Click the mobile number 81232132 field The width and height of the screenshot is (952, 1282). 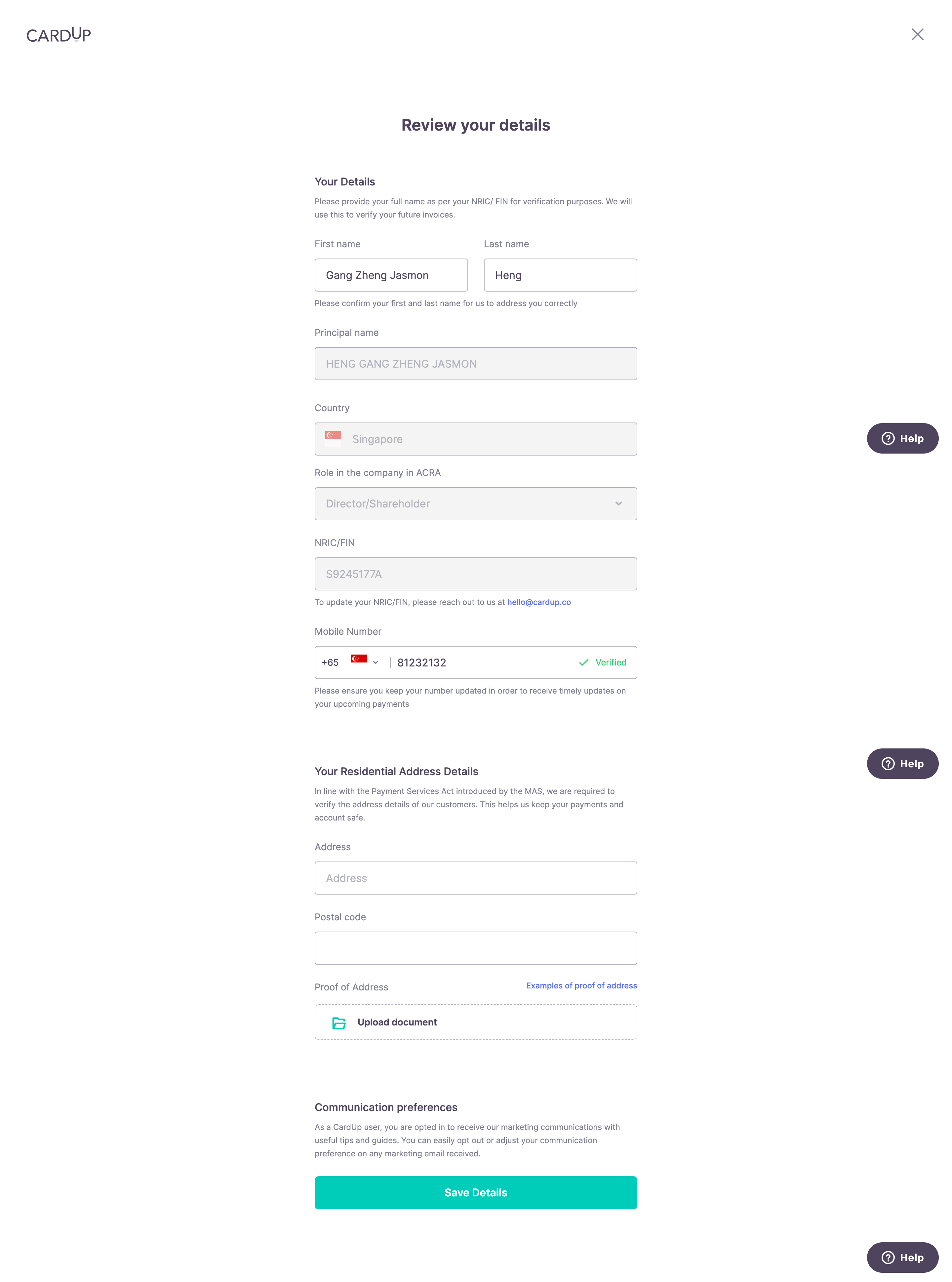tap(484, 662)
